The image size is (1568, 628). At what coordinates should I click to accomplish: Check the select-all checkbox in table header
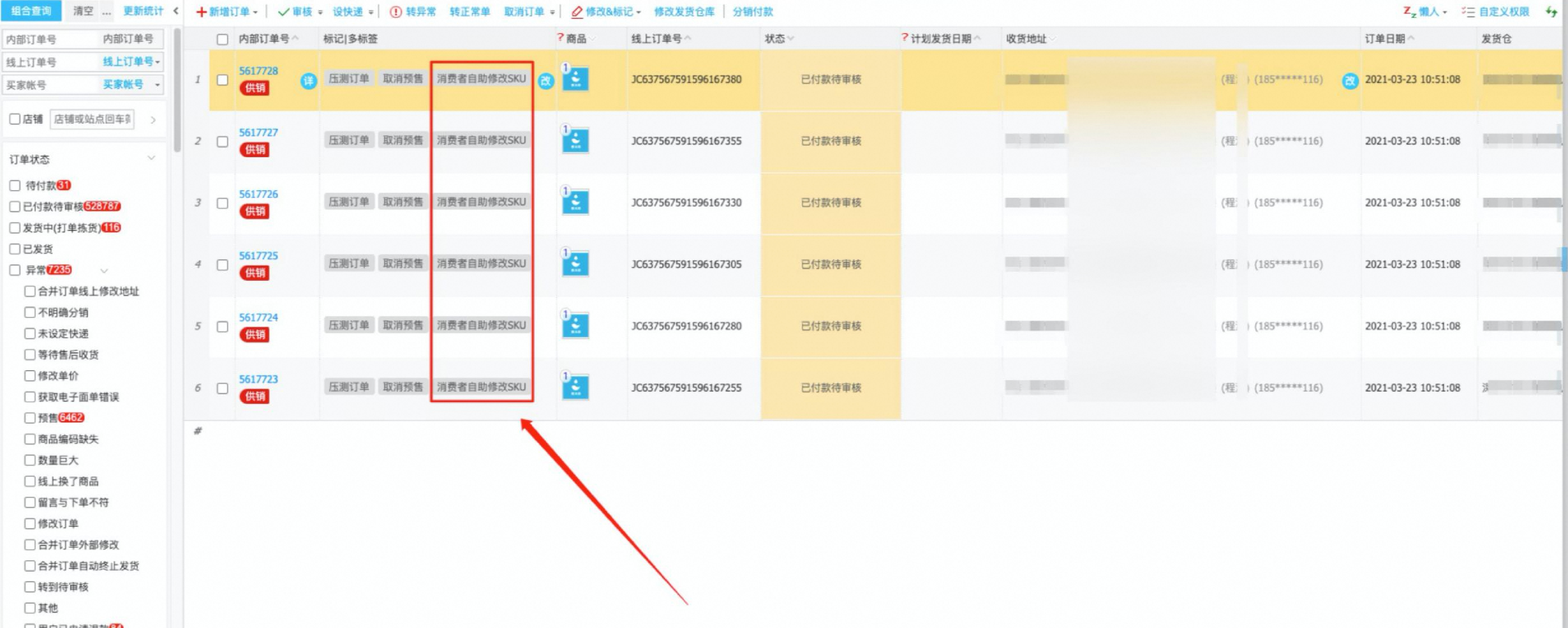(221, 40)
